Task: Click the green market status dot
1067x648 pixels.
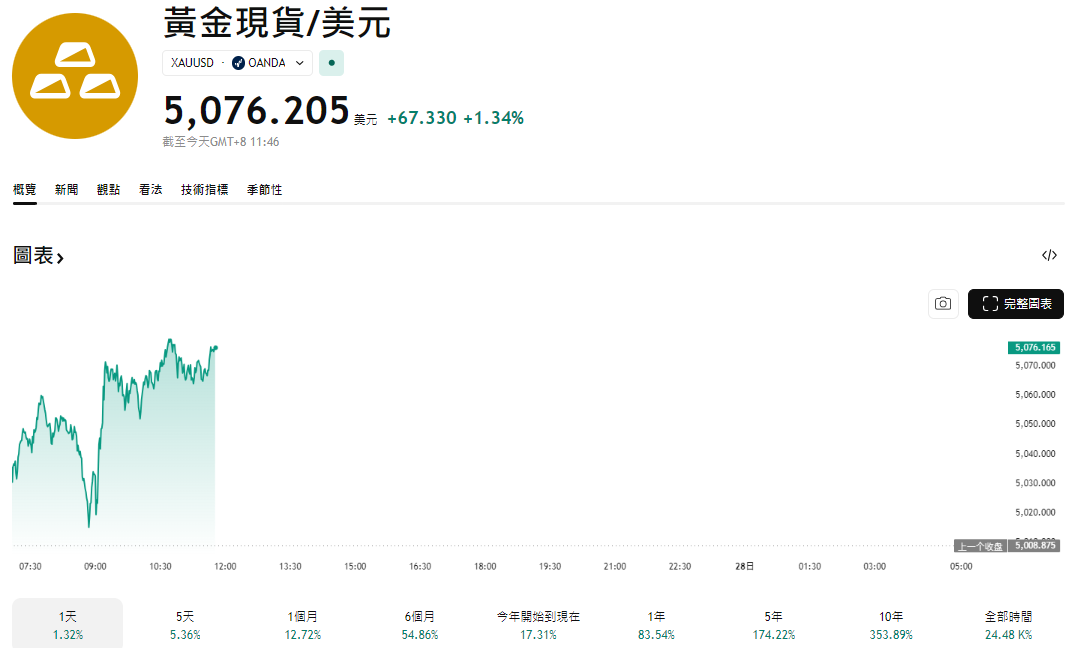Action: [x=331, y=63]
